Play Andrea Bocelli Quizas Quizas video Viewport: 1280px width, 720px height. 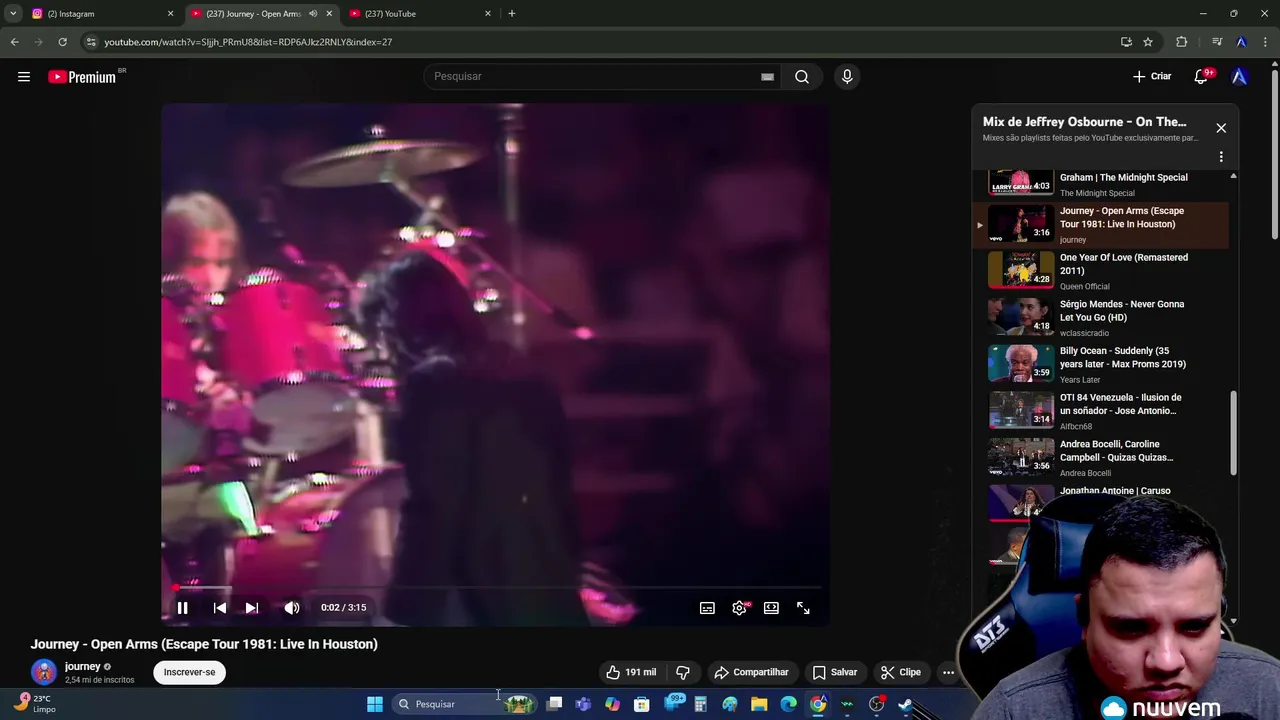tap(1100, 457)
